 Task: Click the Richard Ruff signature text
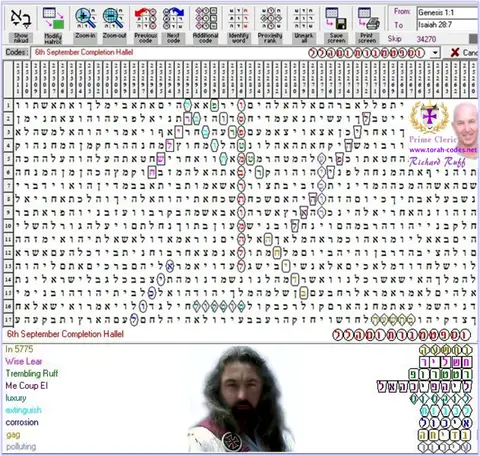pos(437,162)
